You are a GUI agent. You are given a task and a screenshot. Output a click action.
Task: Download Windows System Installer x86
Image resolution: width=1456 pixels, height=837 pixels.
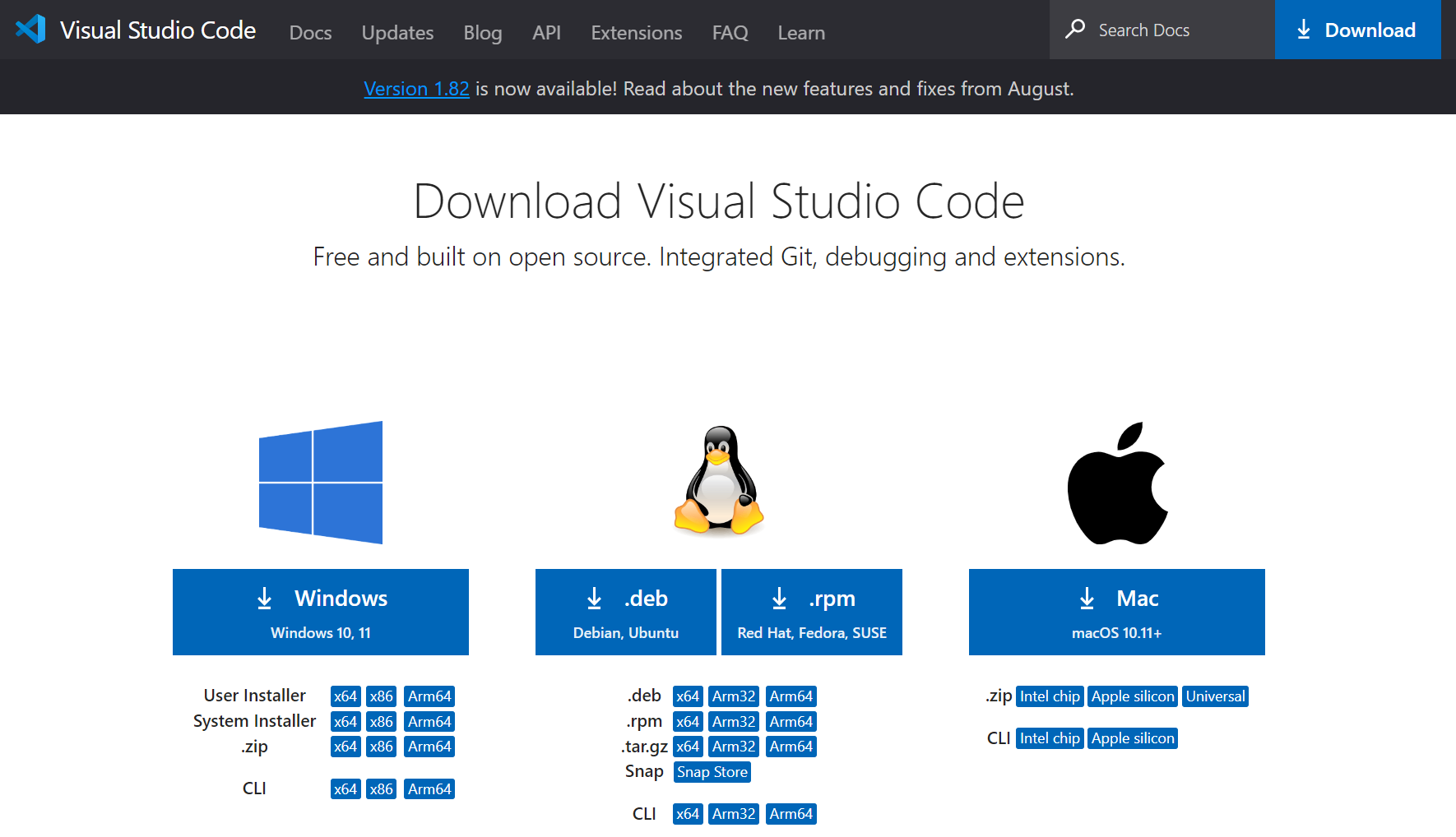pos(382,722)
